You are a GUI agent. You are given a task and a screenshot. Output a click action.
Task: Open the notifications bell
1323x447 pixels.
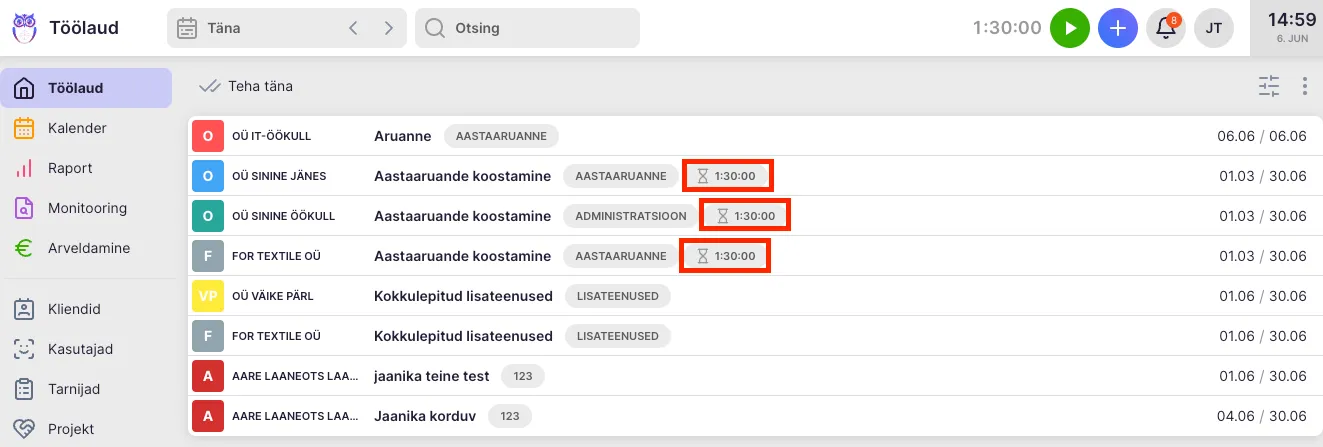[1165, 28]
